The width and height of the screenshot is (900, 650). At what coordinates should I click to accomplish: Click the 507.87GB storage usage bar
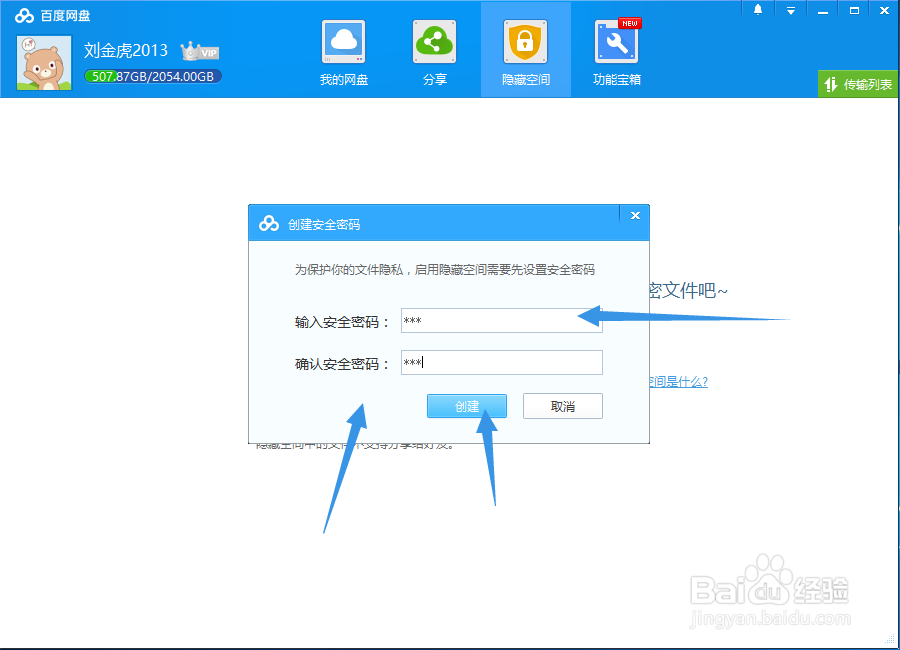[153, 76]
